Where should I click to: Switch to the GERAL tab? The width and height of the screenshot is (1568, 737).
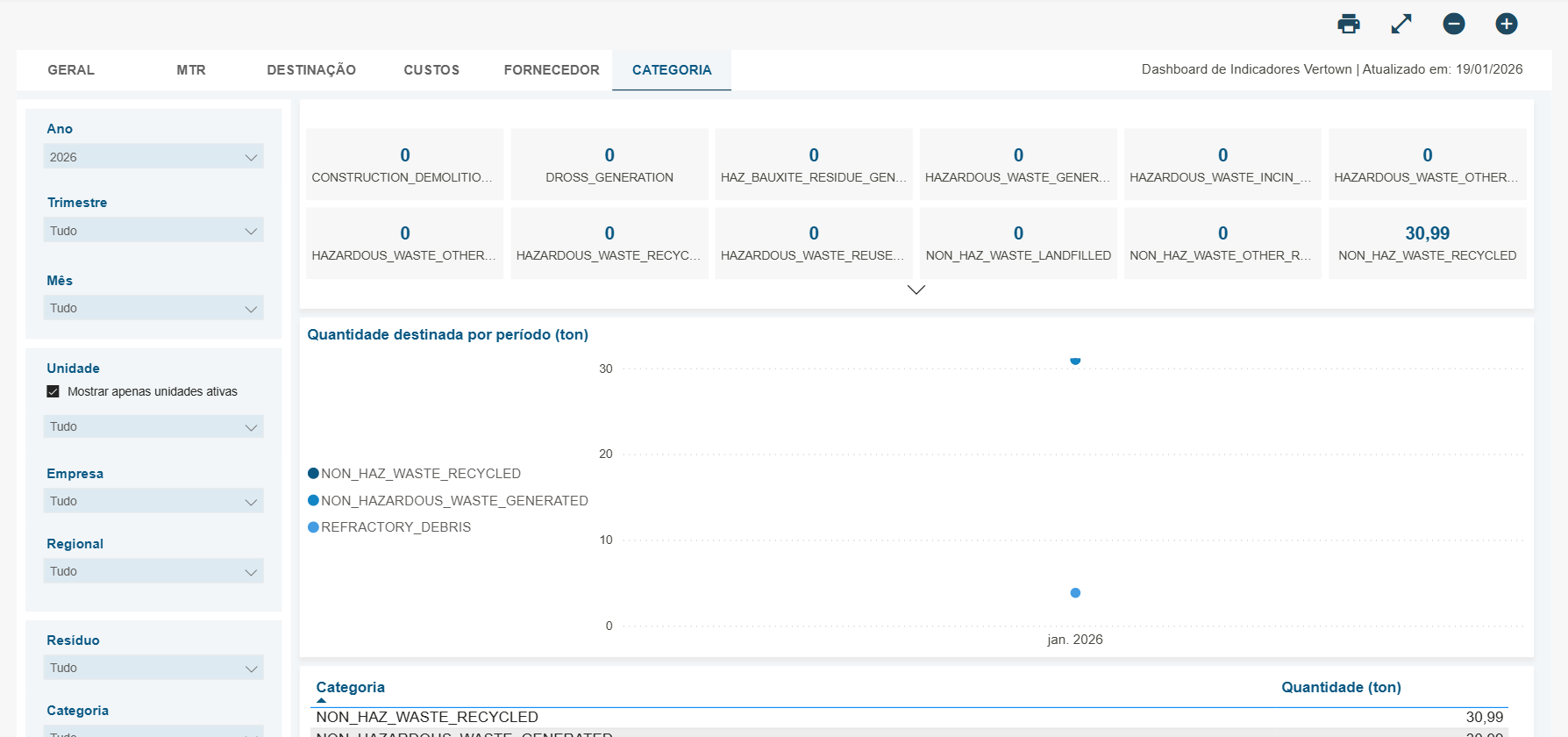coord(71,70)
